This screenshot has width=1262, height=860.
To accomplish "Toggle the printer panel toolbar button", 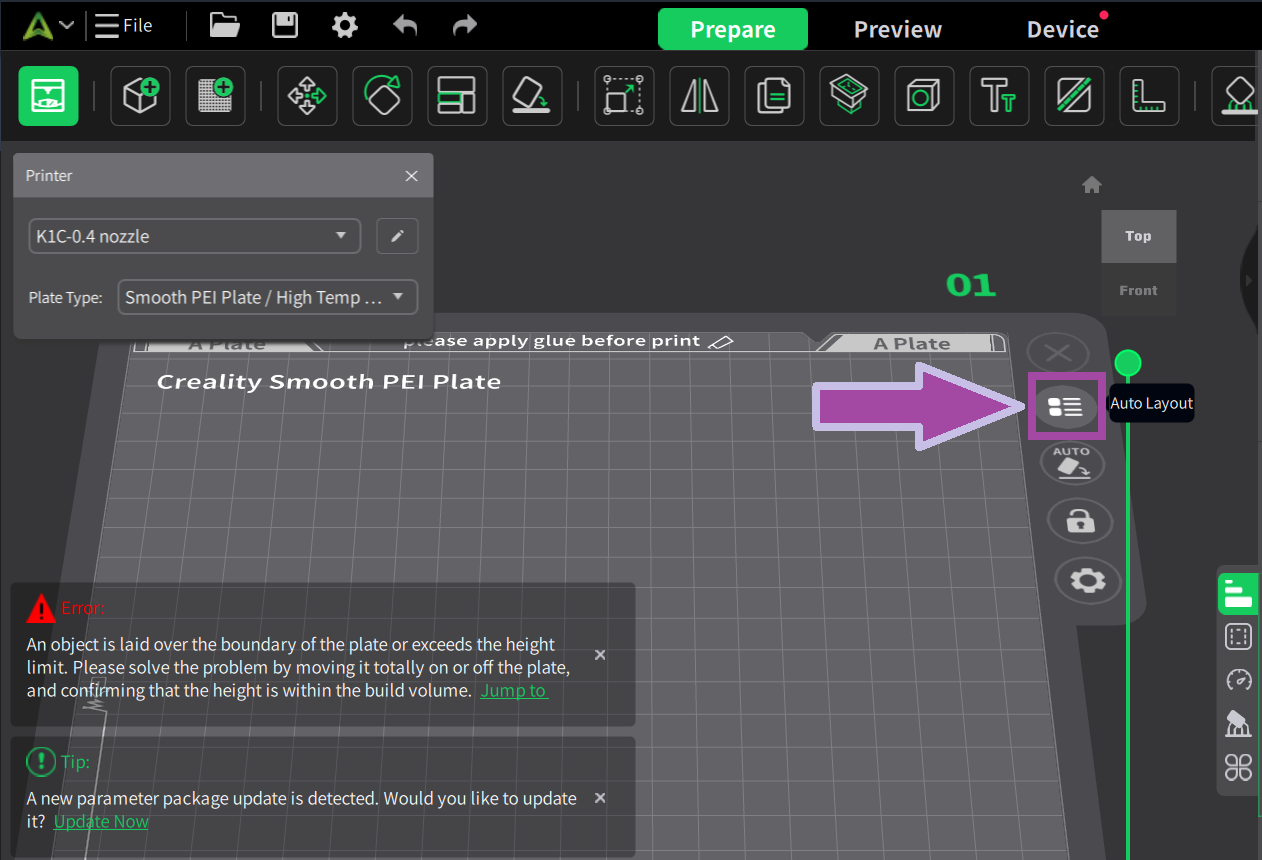I will pyautogui.click(x=48, y=96).
